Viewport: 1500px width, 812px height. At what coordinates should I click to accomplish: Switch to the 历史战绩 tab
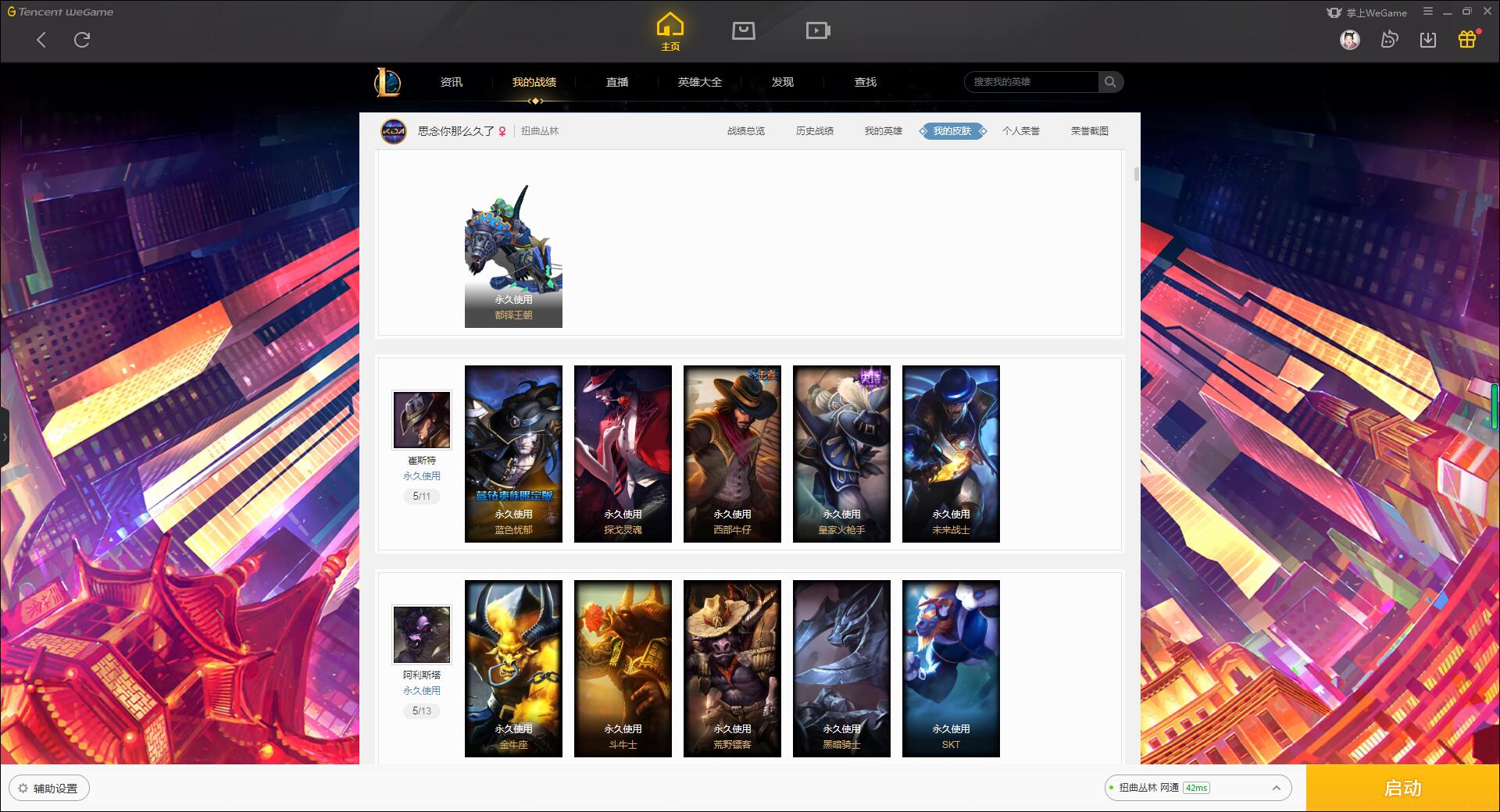pyautogui.click(x=815, y=131)
